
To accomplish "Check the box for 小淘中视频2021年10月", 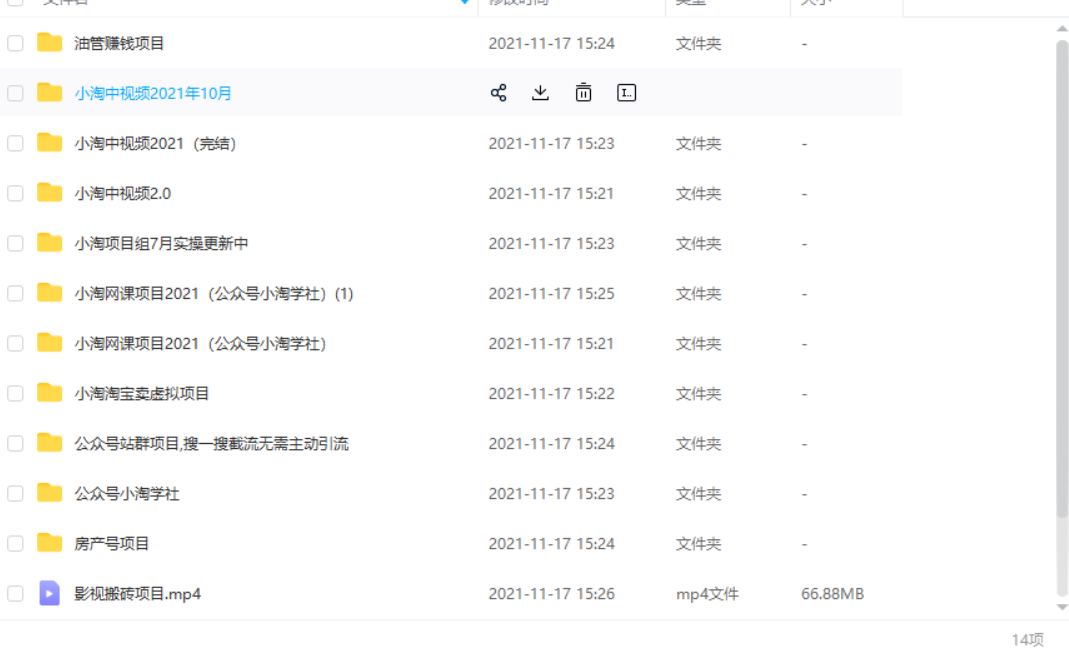I will 15,93.
